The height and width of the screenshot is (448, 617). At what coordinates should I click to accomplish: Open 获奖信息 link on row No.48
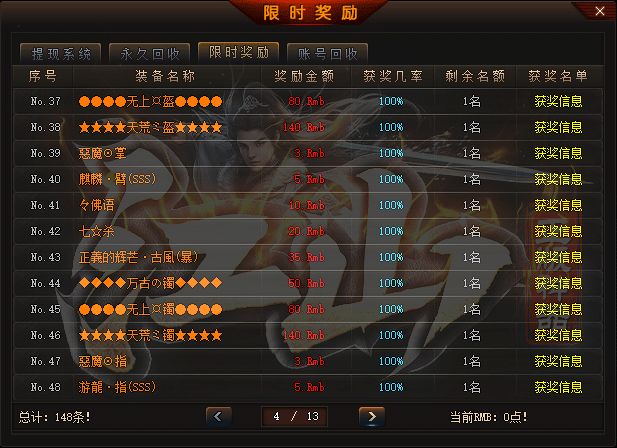[558, 387]
